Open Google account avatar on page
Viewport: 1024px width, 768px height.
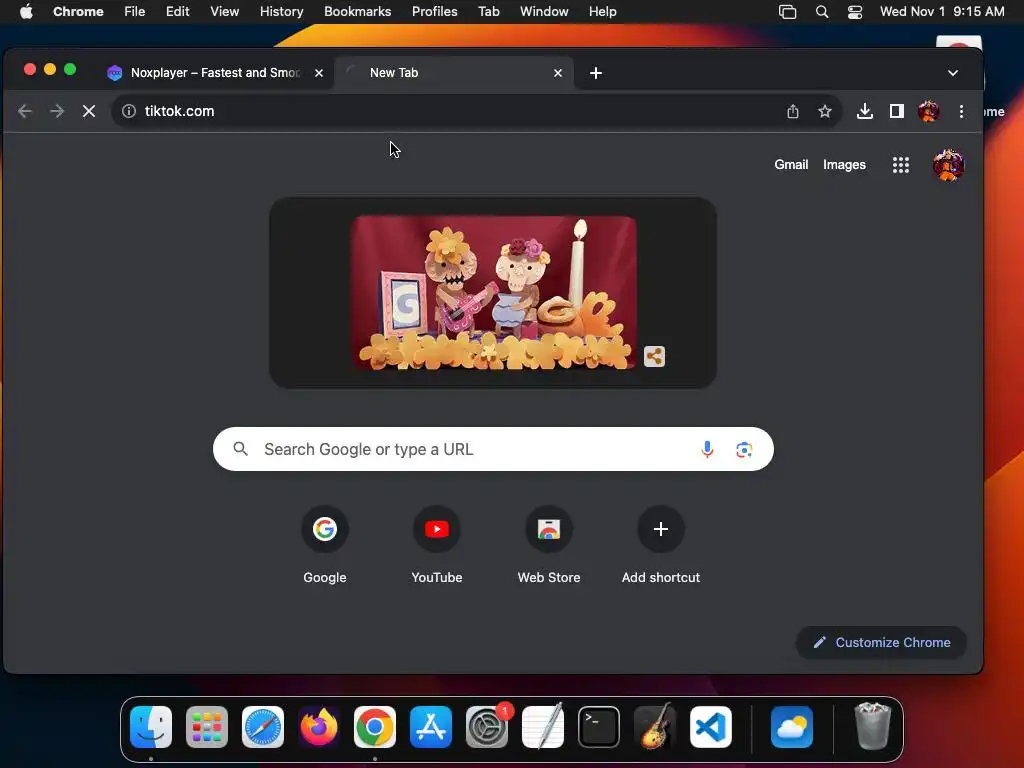948,165
